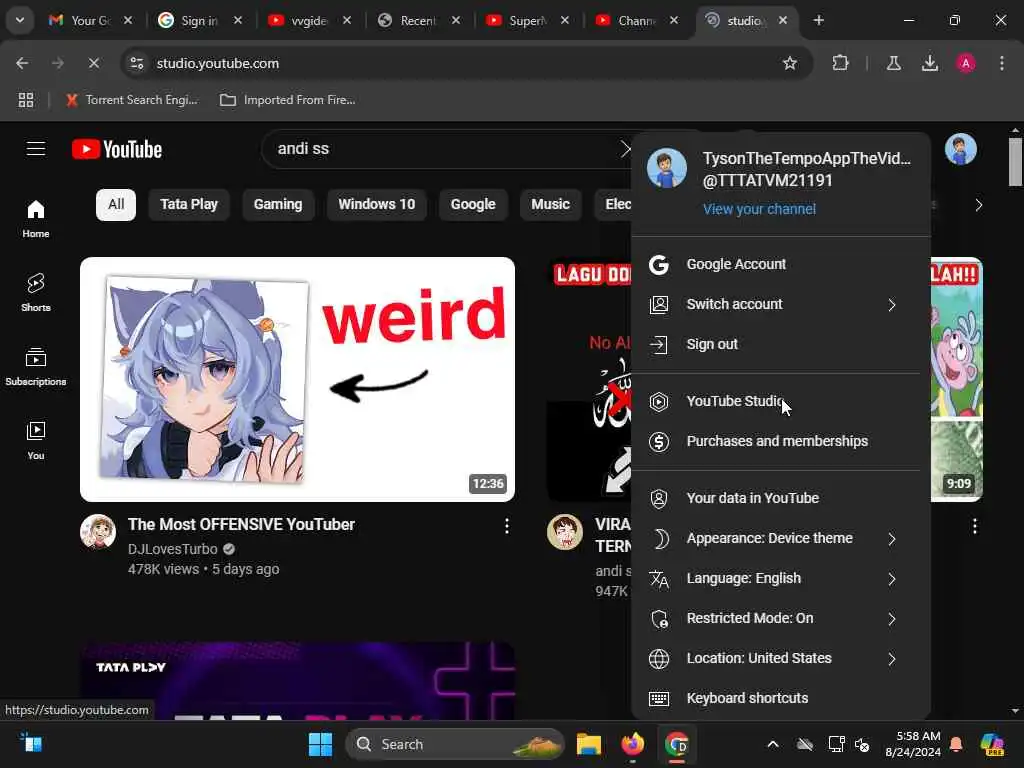Open the tab search dropdown arrow
Image resolution: width=1024 pixels, height=768 pixels.
[20, 20]
